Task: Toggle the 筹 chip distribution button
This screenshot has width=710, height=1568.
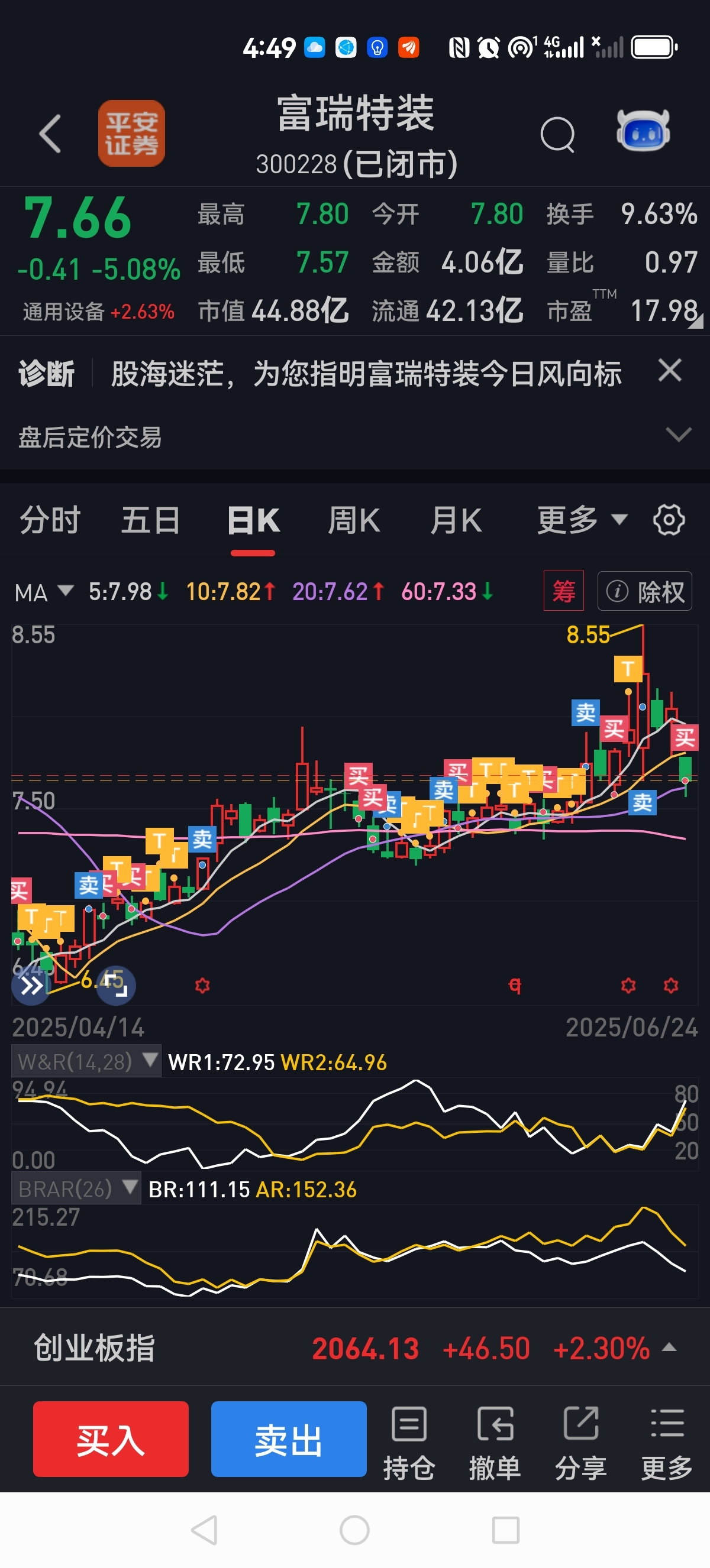Action: pyautogui.click(x=563, y=591)
